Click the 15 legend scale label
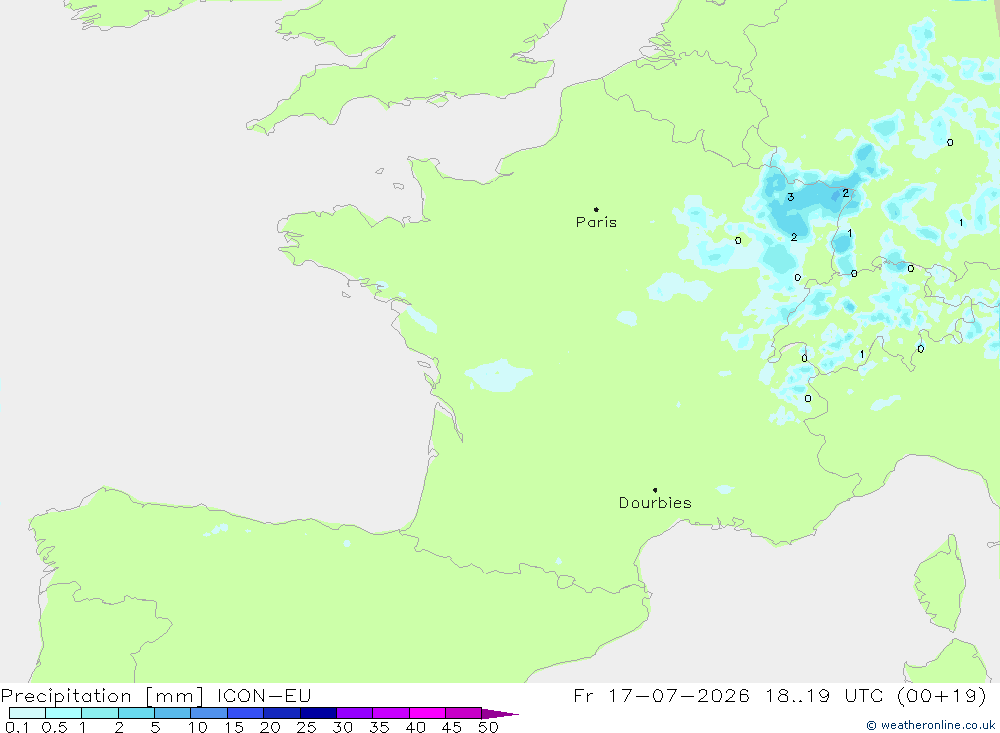The height and width of the screenshot is (733, 1000). [x=234, y=727]
